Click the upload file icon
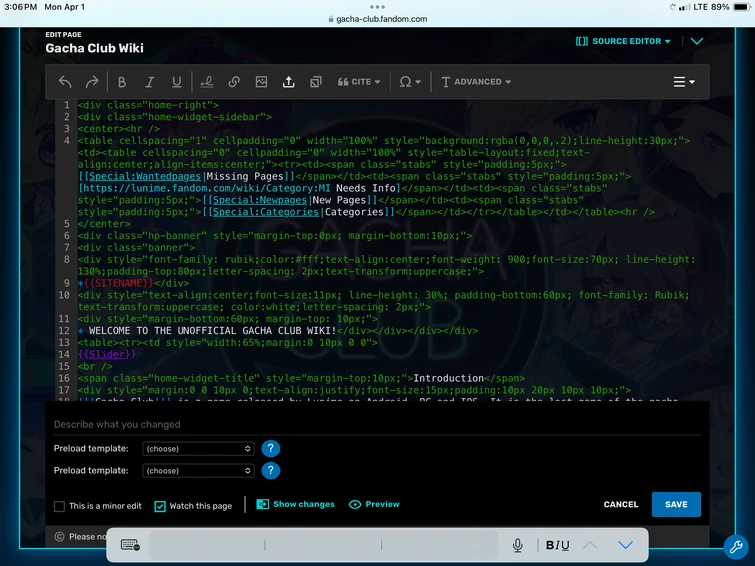The width and height of the screenshot is (755, 566). point(289,82)
